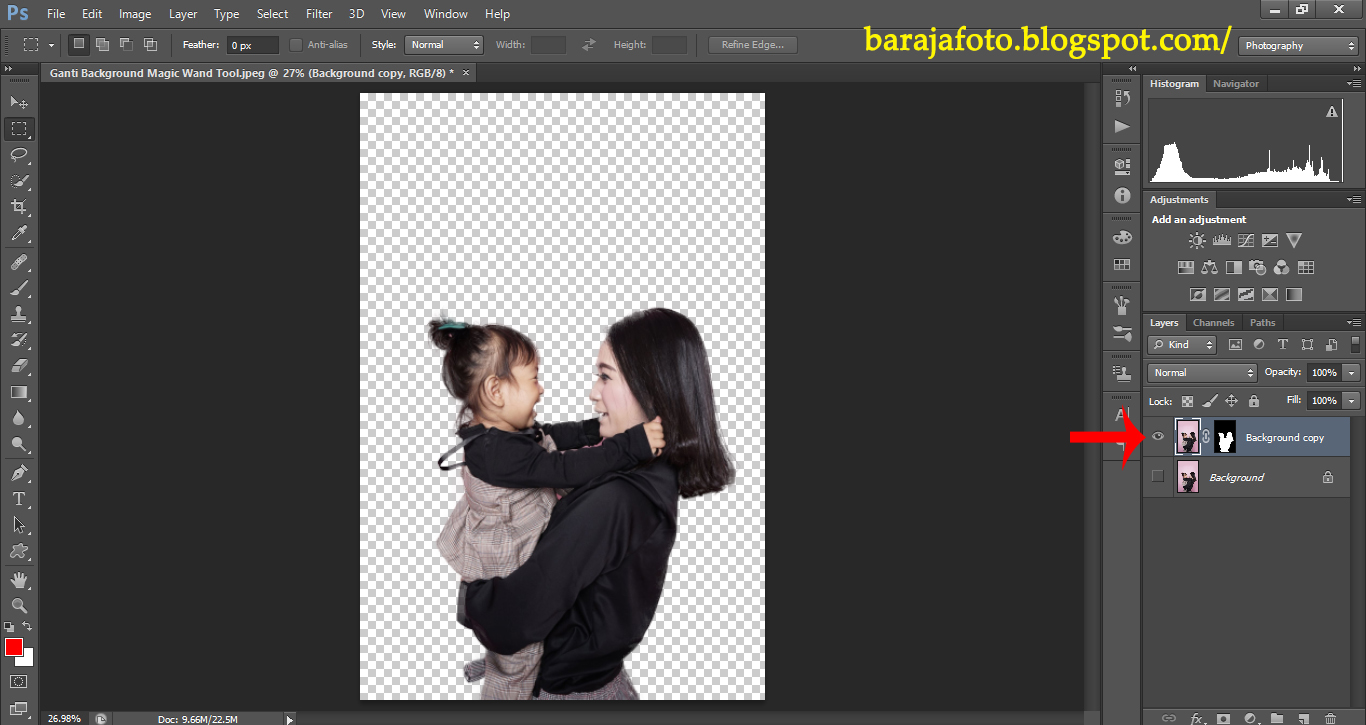Click the layer mask link icon
The width and height of the screenshot is (1366, 725).
[x=1206, y=437]
